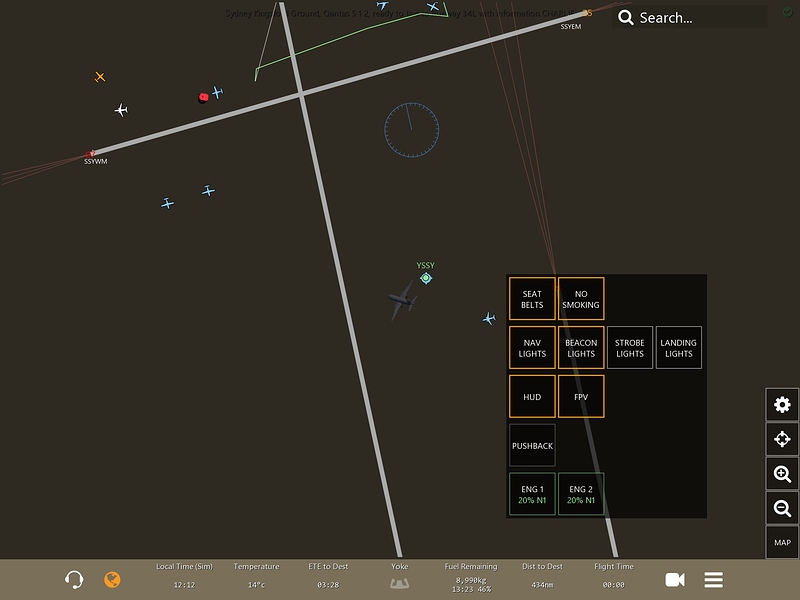This screenshot has width=800, height=600.
Task: Click the MAP button
Action: pyautogui.click(x=782, y=542)
